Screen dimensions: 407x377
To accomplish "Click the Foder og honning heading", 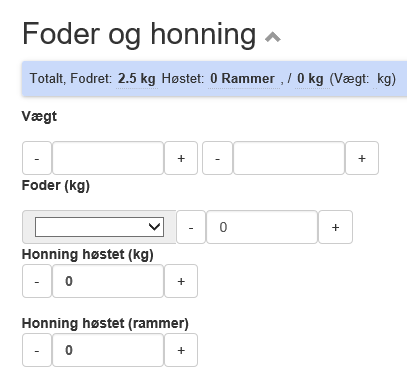I will point(139,34).
